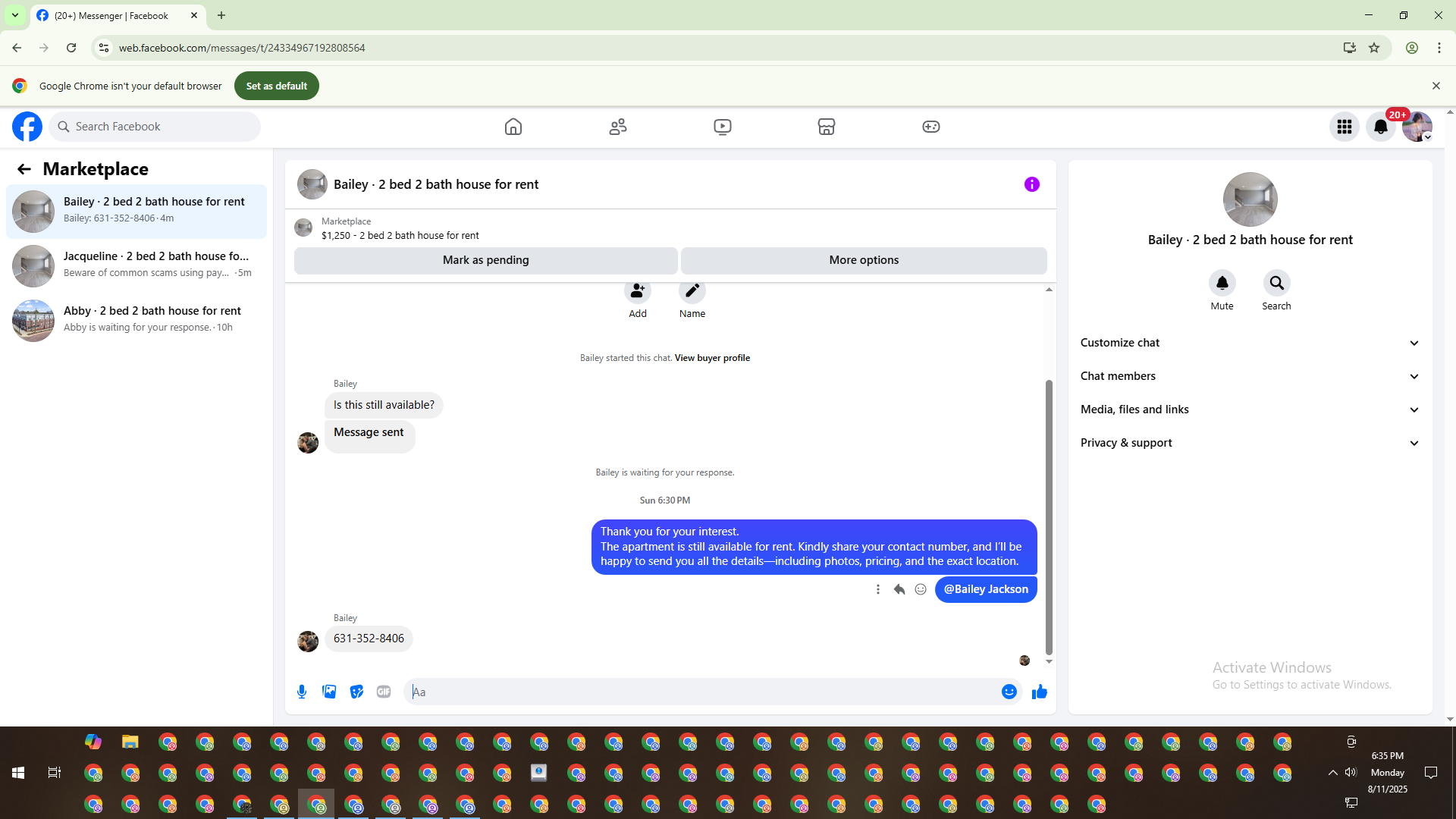Screen dimensions: 1456x819
Task: Open Marketplace from top navigation
Action: pos(827,127)
